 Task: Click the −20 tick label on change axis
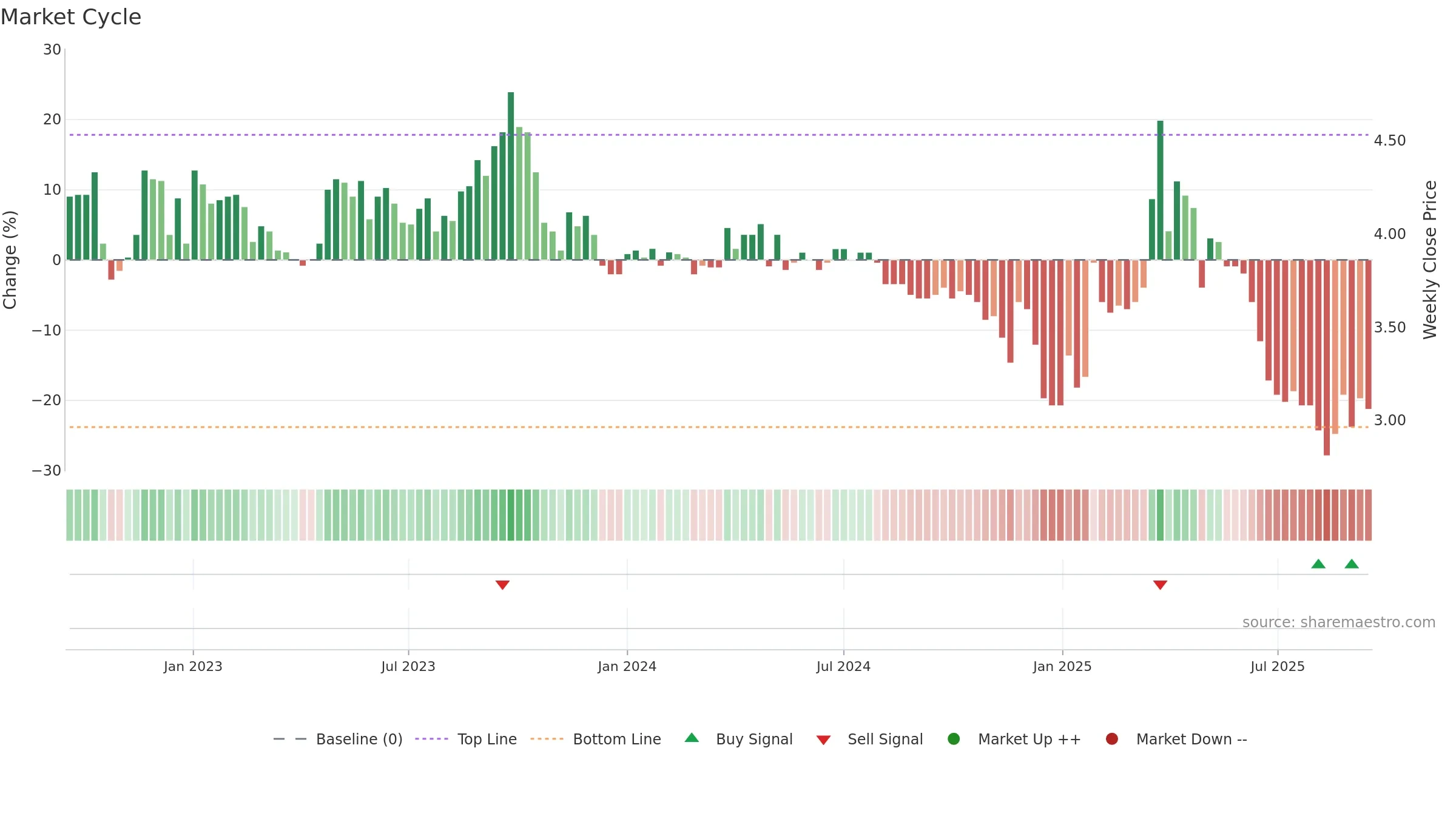coord(47,400)
